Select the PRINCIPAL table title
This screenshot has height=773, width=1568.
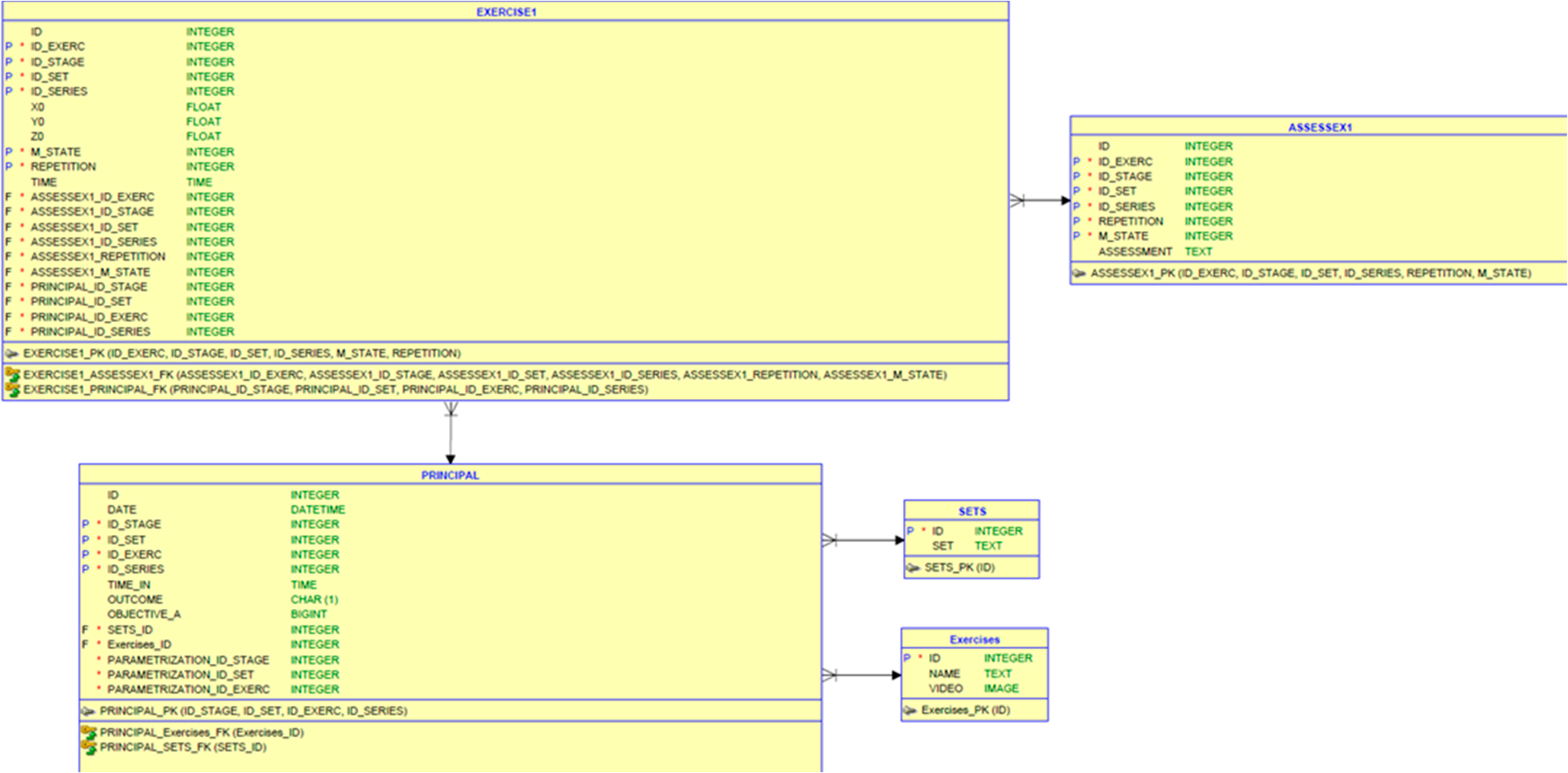pyautogui.click(x=450, y=475)
